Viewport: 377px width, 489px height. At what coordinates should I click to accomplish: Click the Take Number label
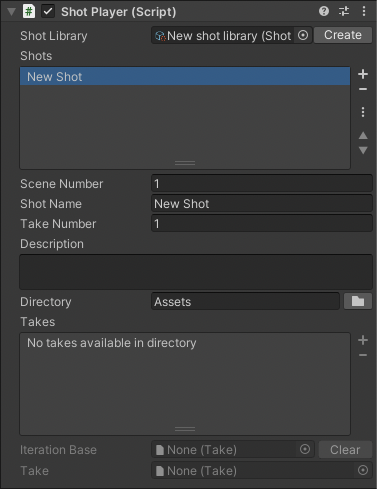coord(58,224)
